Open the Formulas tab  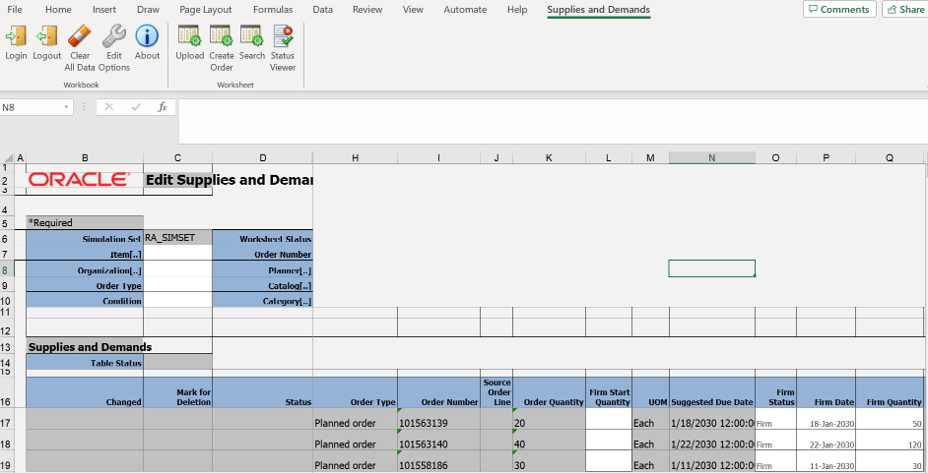point(273,9)
